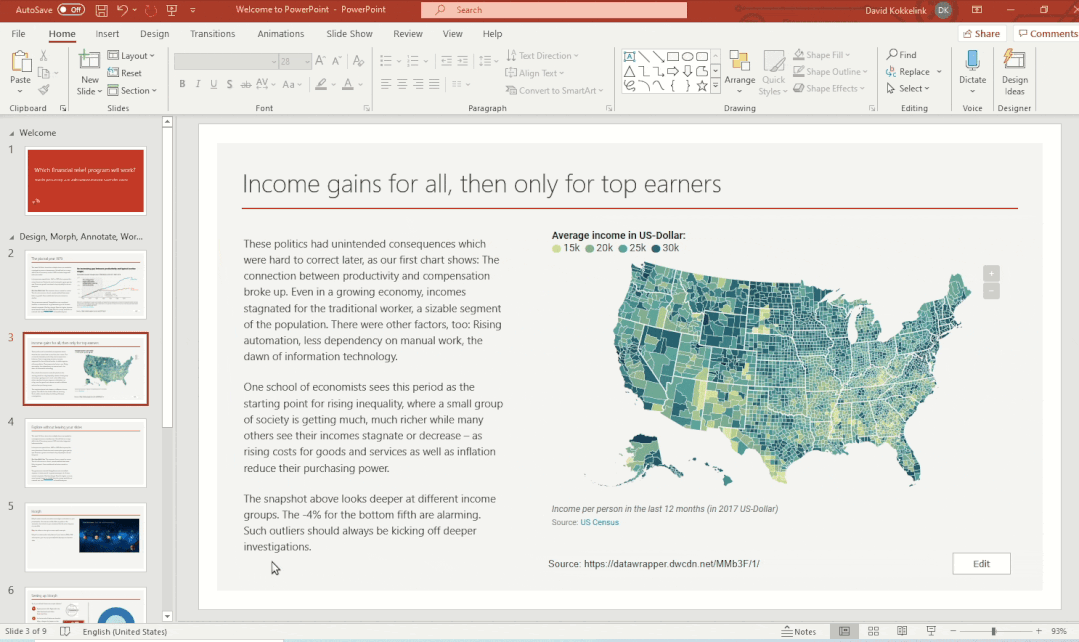1079x642 pixels.
Task: Open the font size dropdown
Action: (x=307, y=61)
